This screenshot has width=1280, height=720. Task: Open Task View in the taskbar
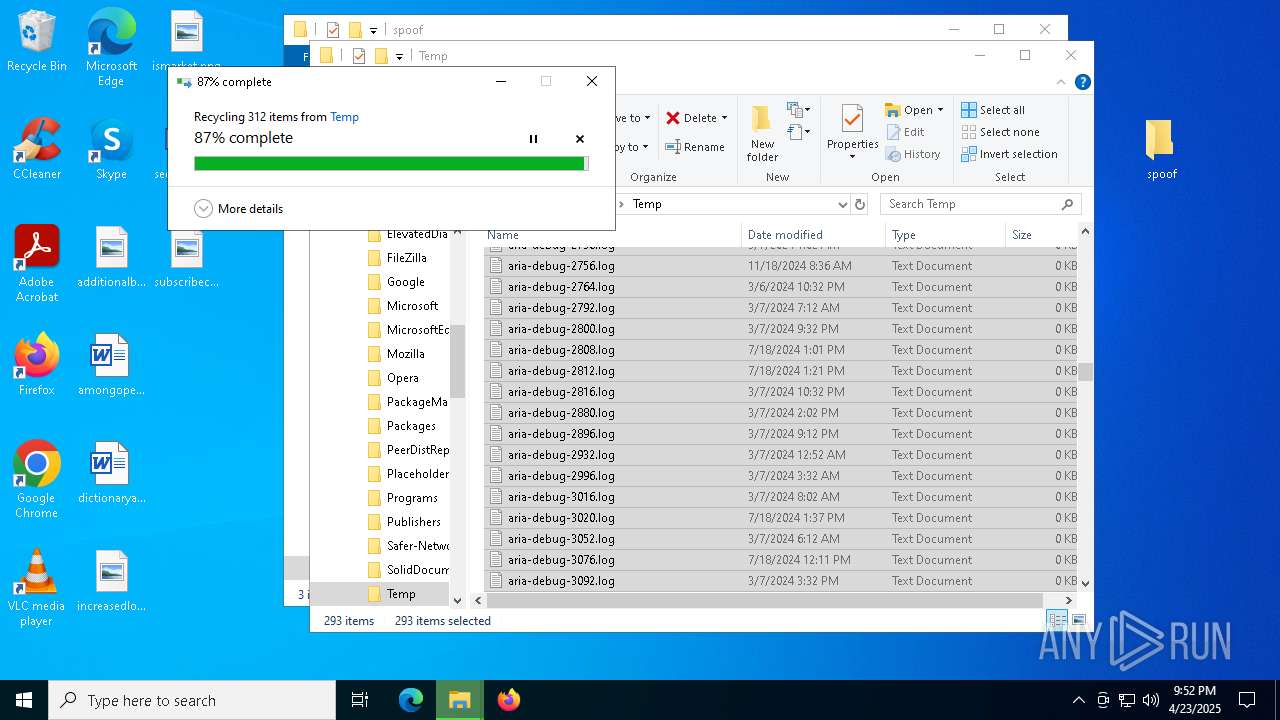click(360, 700)
